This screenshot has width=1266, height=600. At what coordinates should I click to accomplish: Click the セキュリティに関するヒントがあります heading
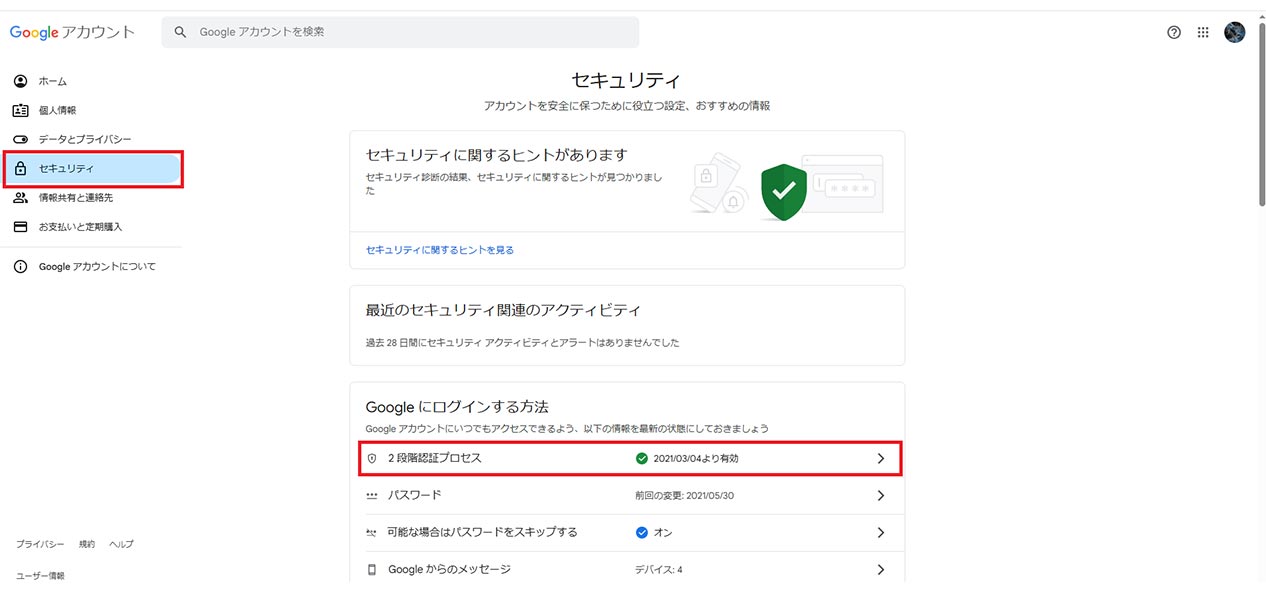[496, 155]
